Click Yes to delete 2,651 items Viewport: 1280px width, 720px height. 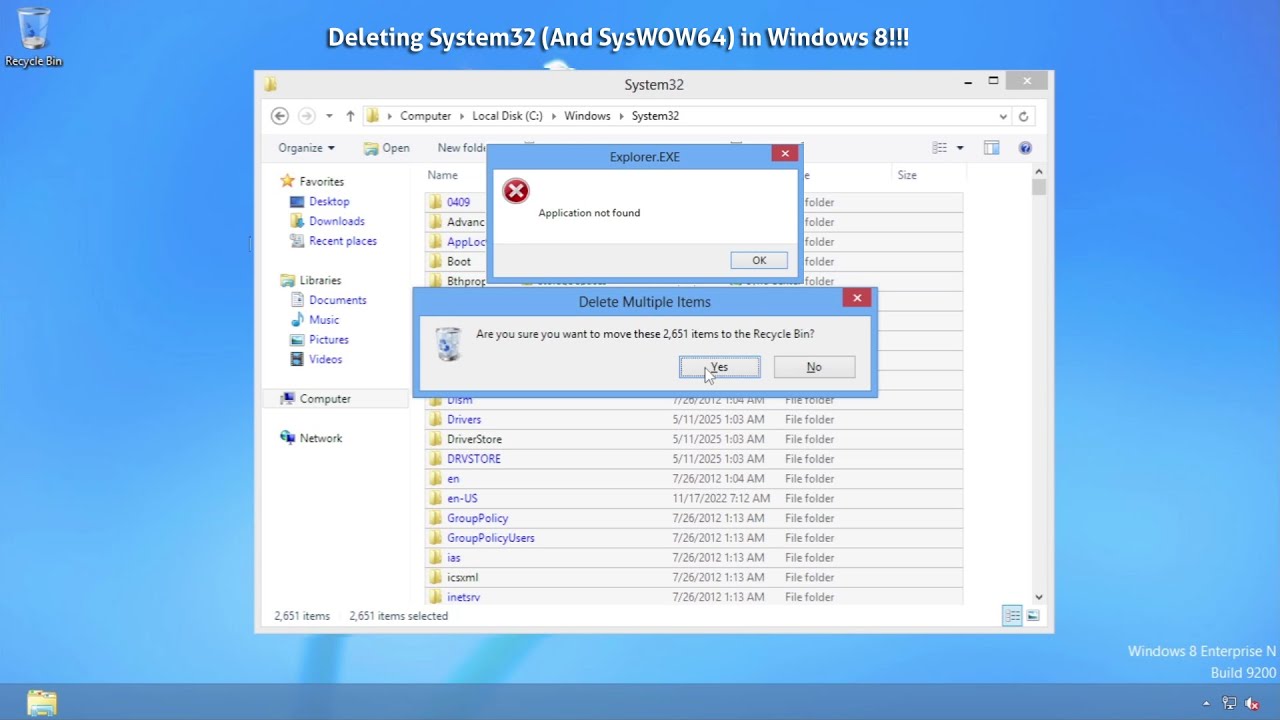[720, 367]
